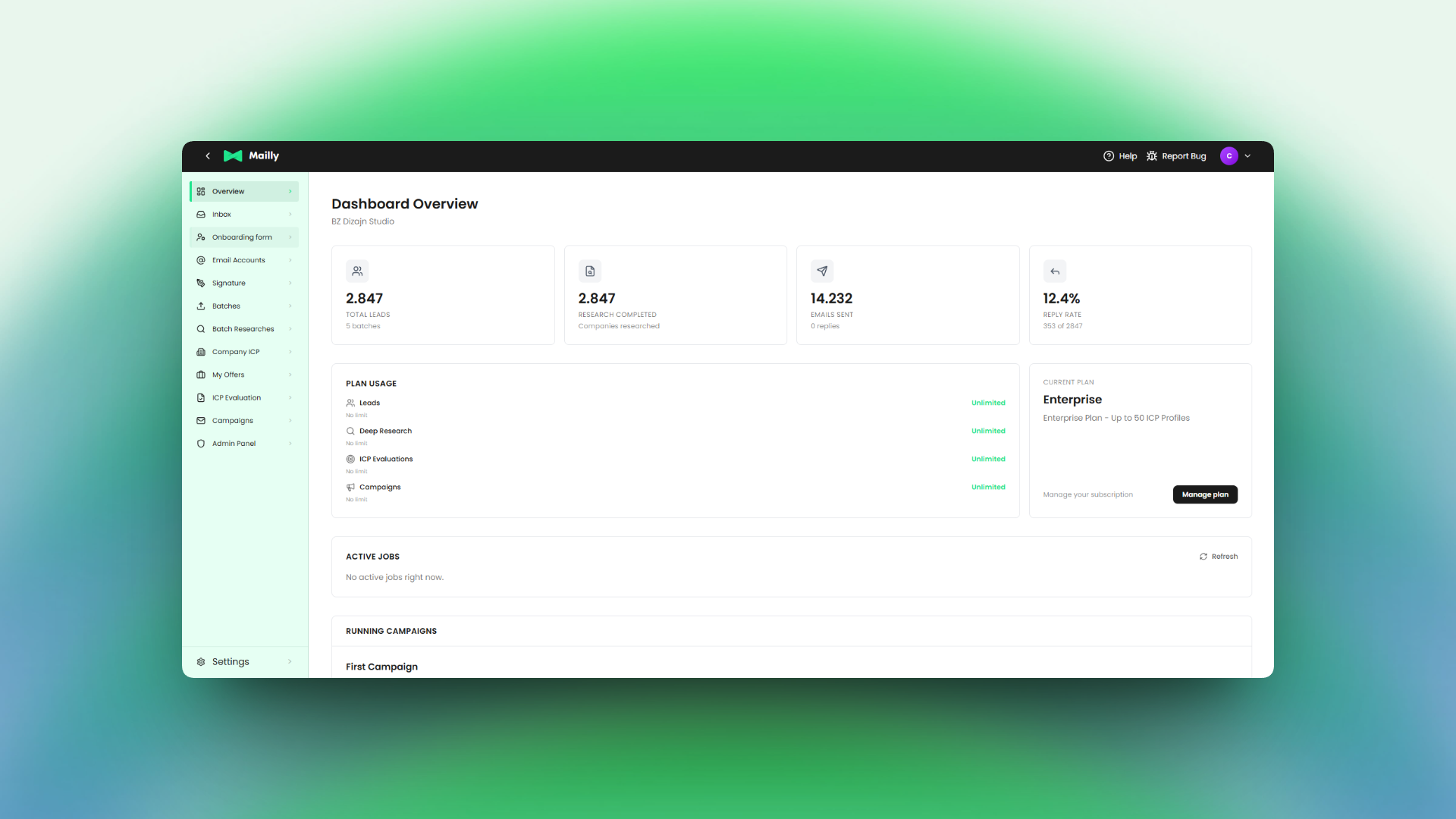Expand the Campaigns sidebar chevron
The height and width of the screenshot is (819, 1456).
pos(290,421)
